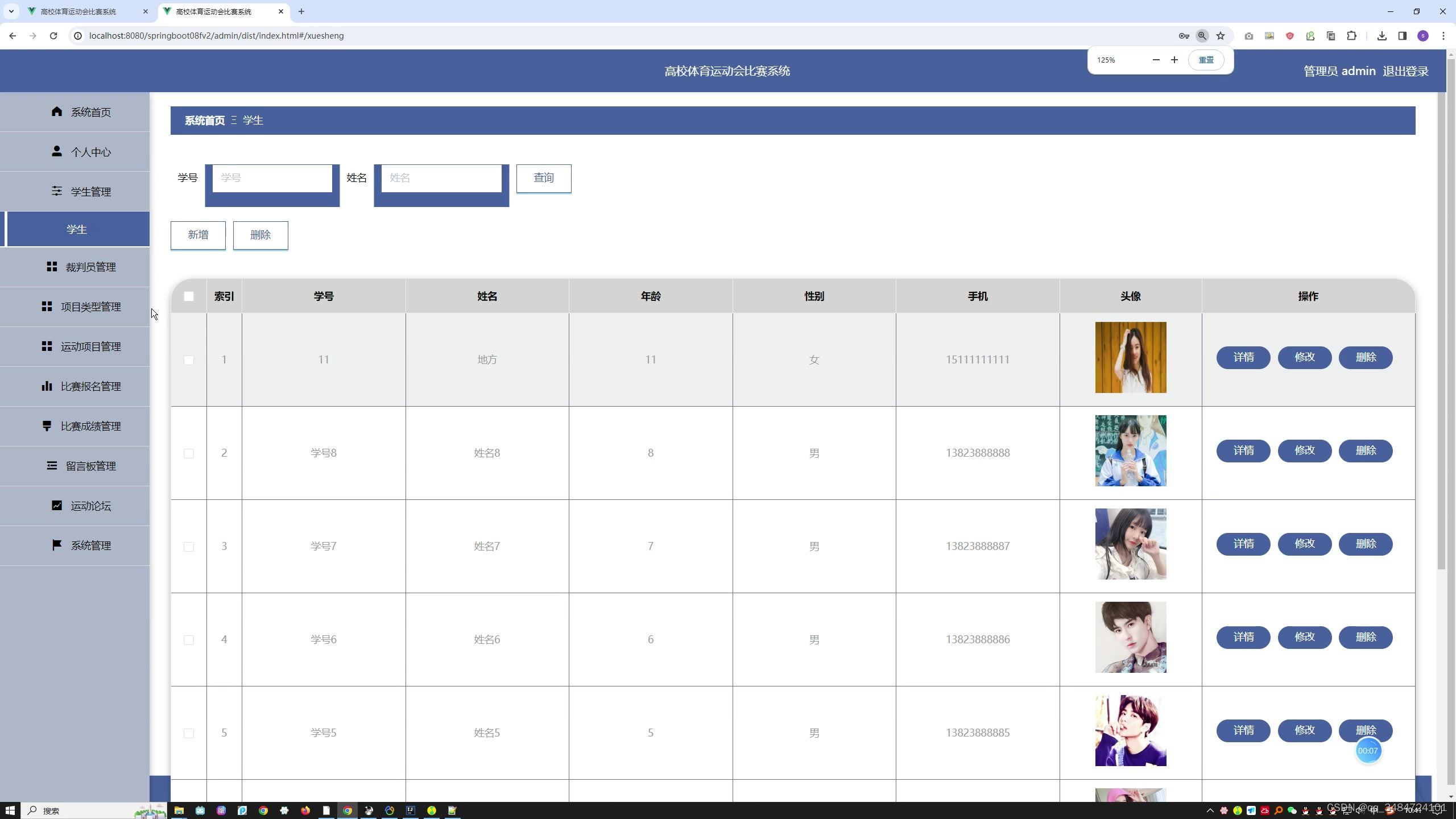The width and height of the screenshot is (1456, 819).
Task: Click 修改 for student 姓名8
Action: tap(1304, 451)
